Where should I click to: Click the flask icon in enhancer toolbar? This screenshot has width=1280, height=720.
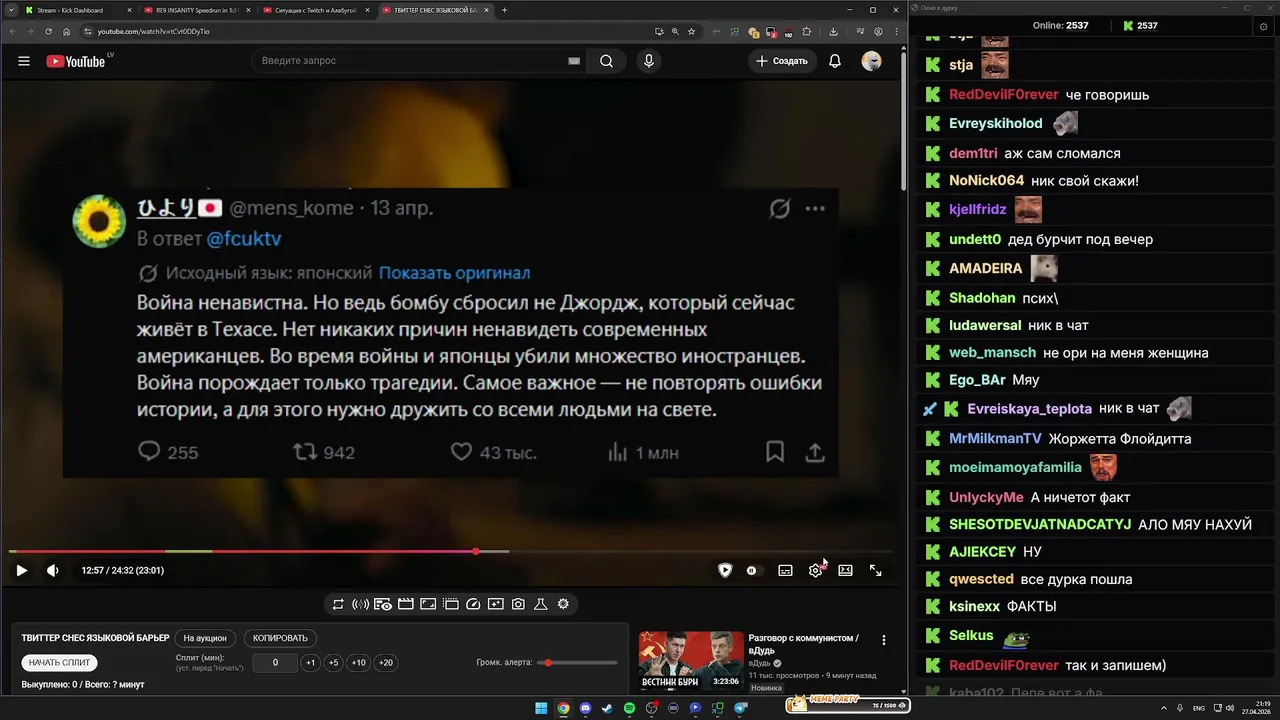pos(540,604)
